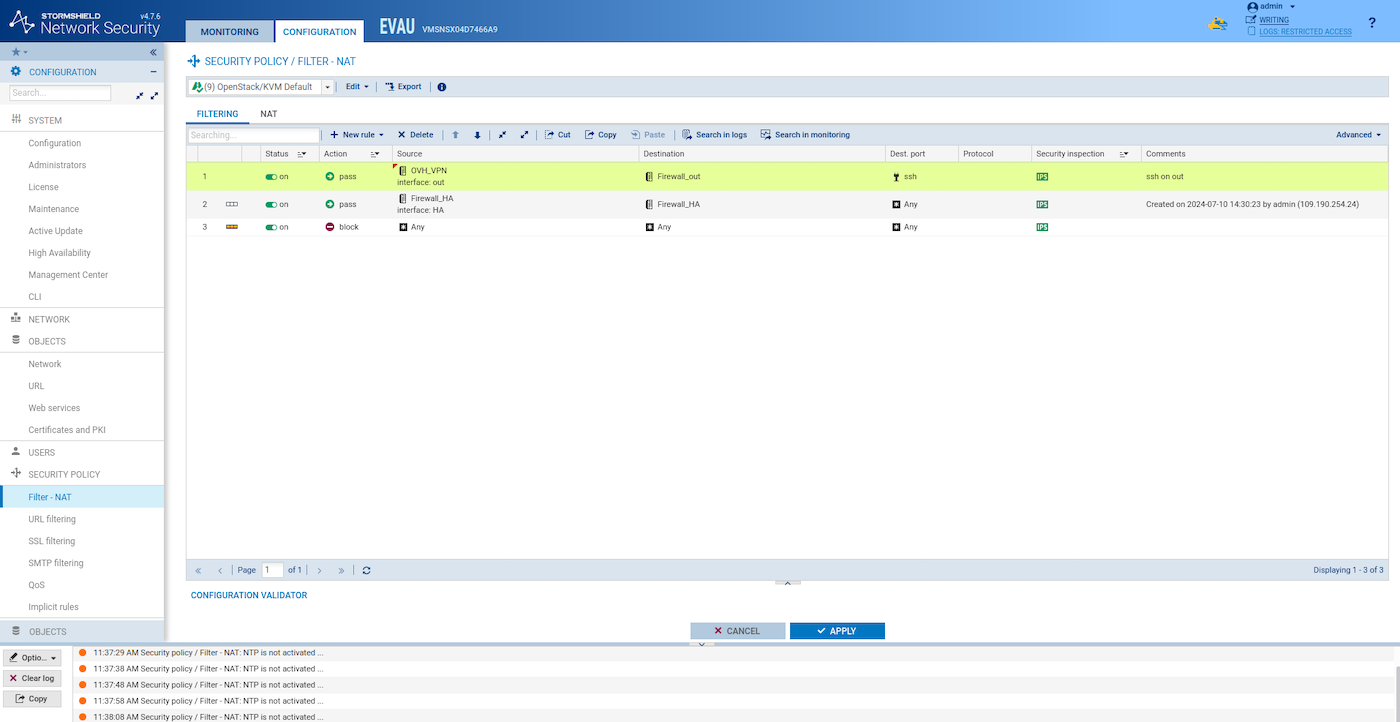This screenshot has width=1400, height=722.
Task: Click the move rule down arrow
Action: pos(477,135)
